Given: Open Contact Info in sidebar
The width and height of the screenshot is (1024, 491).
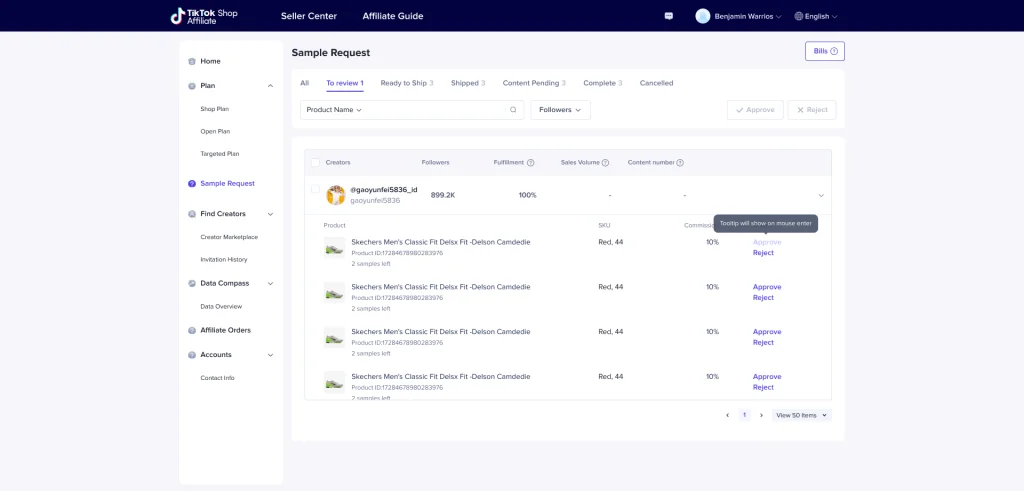Looking at the screenshot, I should (x=217, y=378).
